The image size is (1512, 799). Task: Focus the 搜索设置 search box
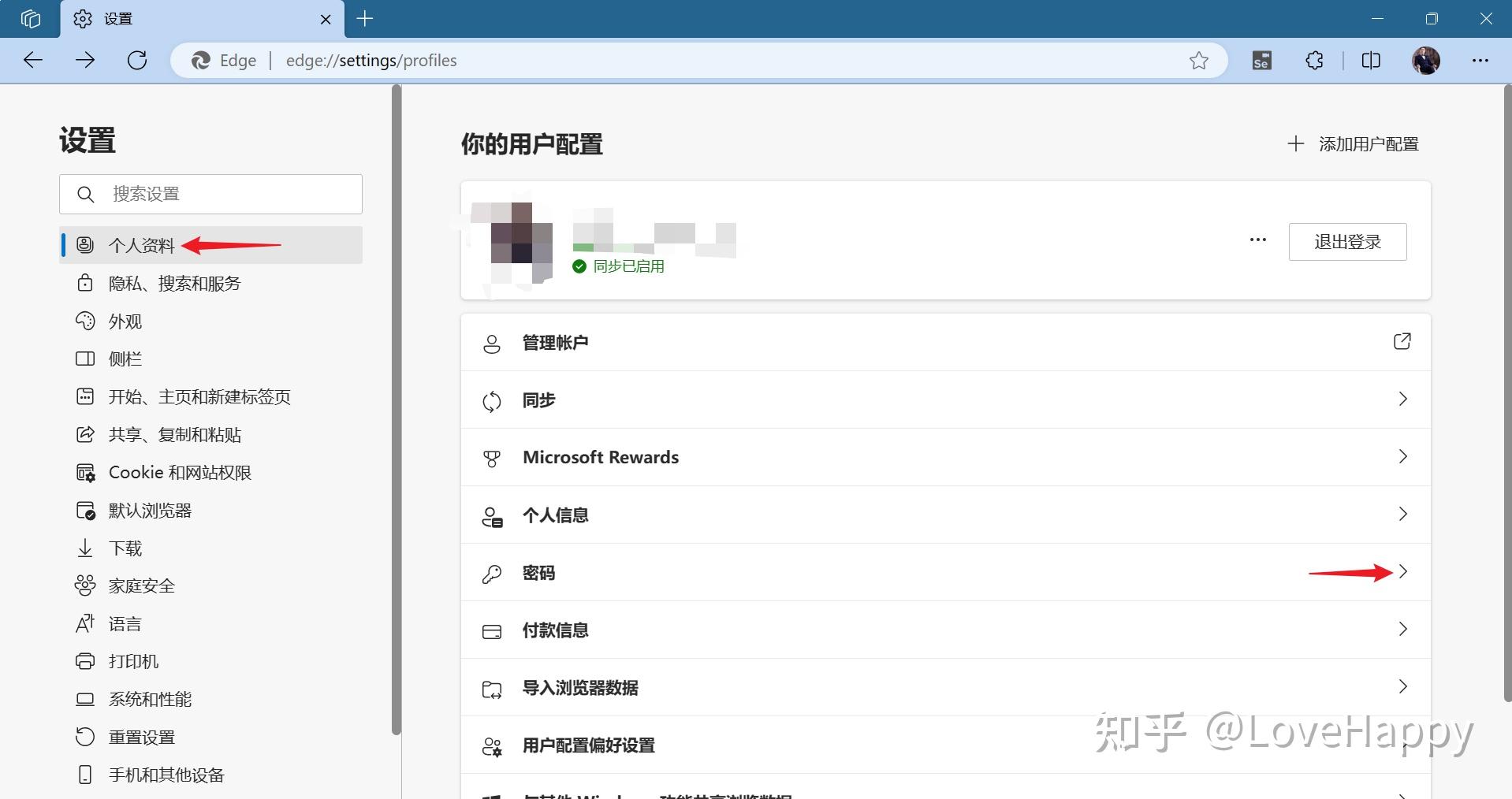[210, 194]
